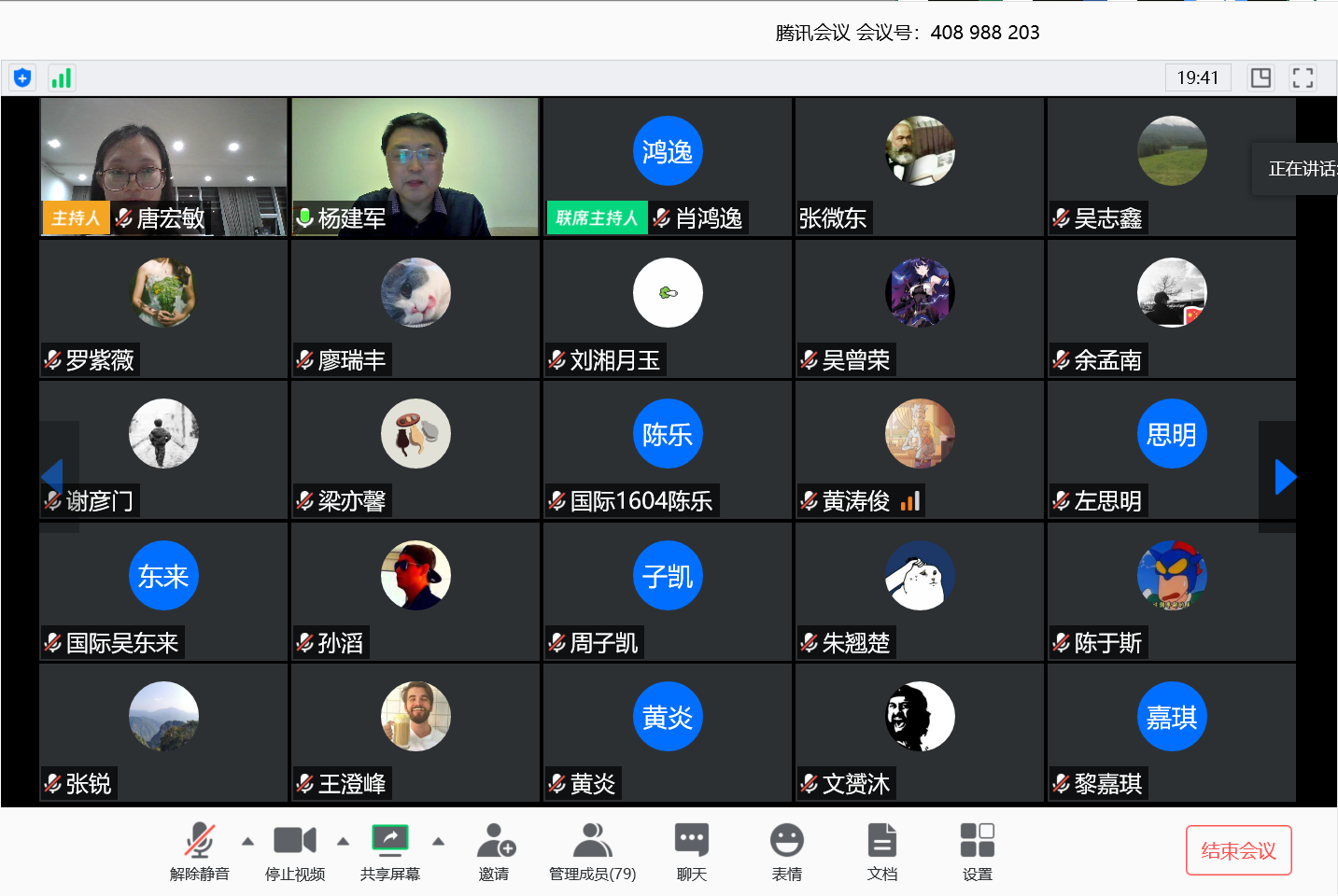The image size is (1338, 896).
Task: Switch the video grid layout view
Action: (1261, 77)
